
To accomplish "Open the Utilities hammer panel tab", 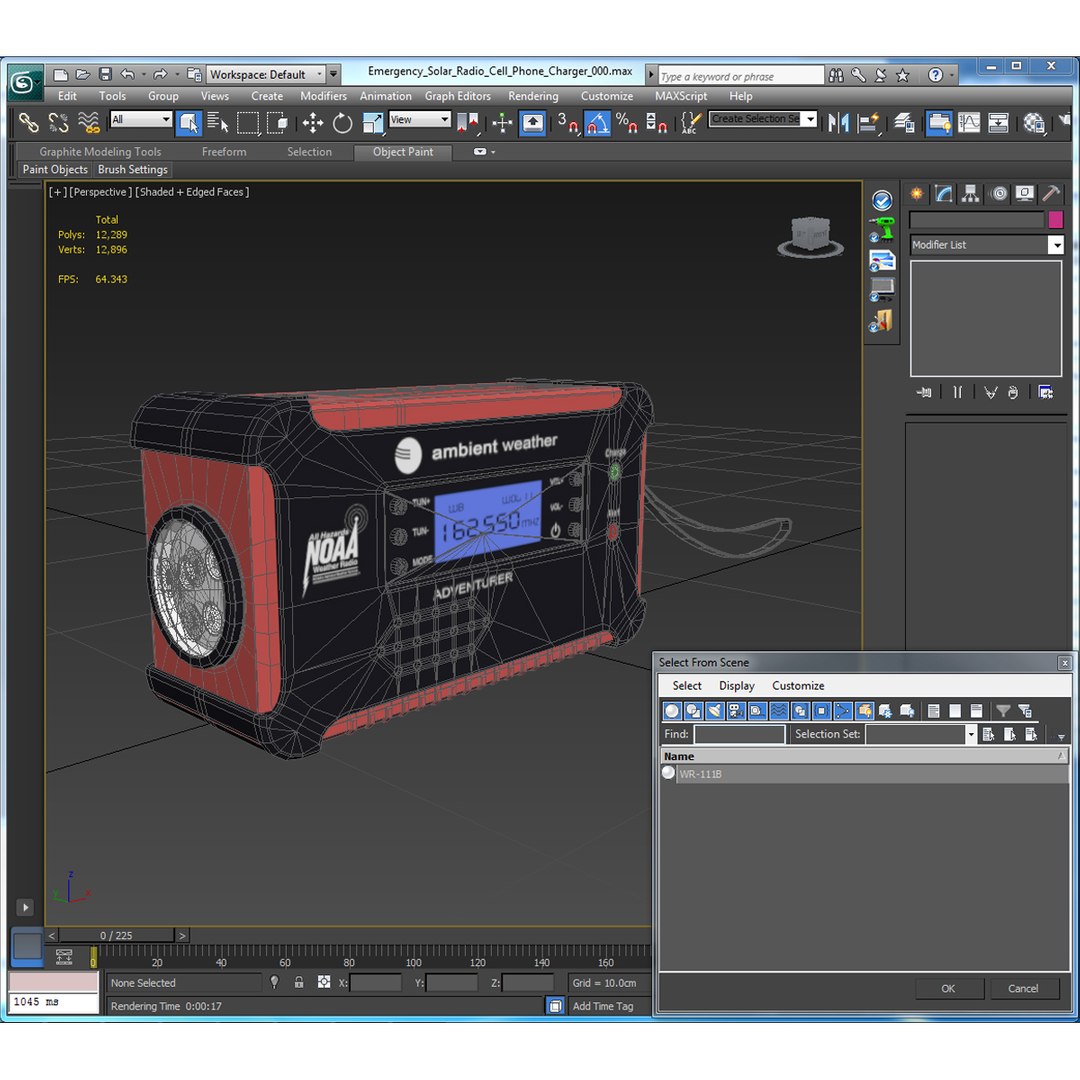I will 1051,194.
